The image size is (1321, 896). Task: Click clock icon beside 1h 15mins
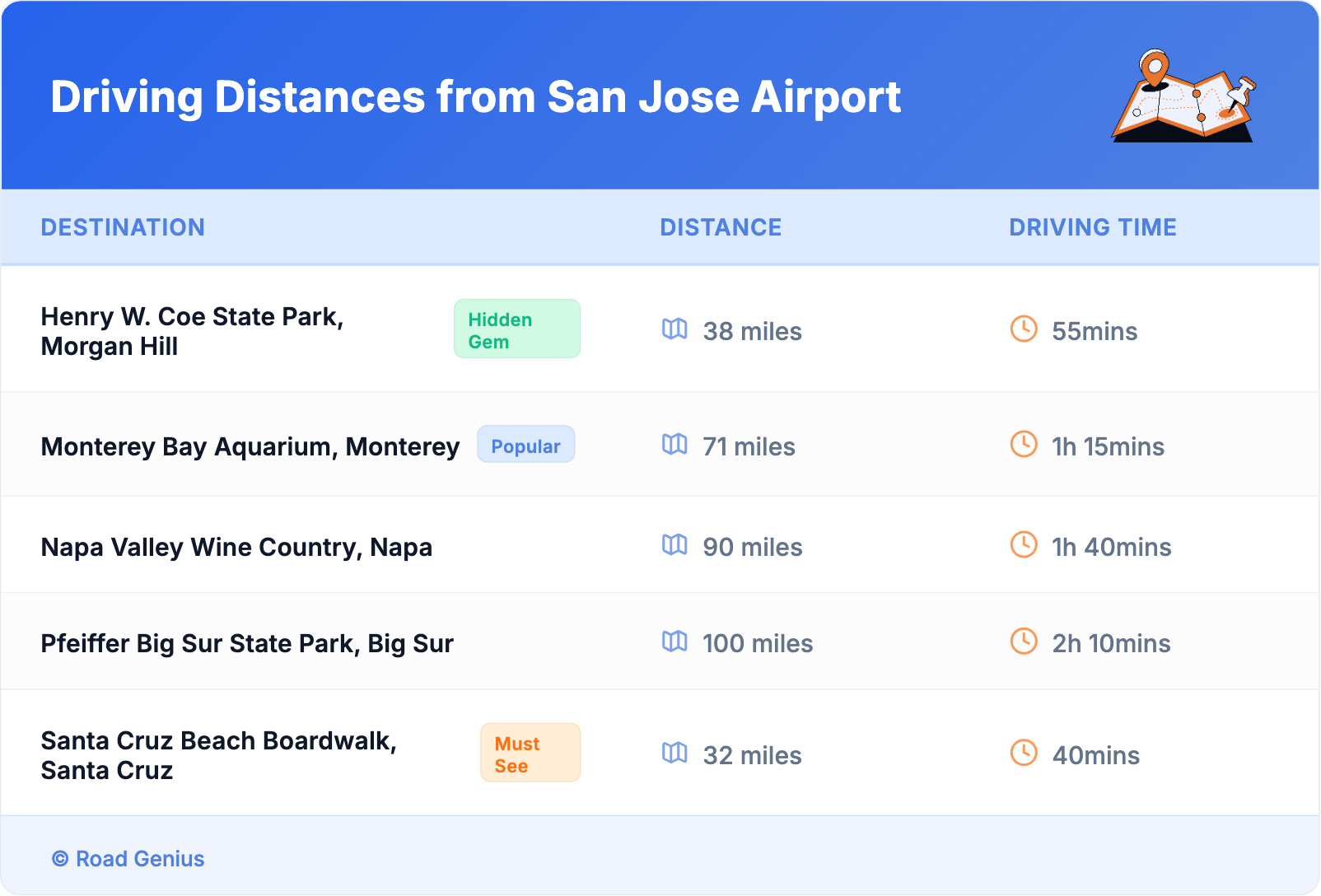[1024, 445]
